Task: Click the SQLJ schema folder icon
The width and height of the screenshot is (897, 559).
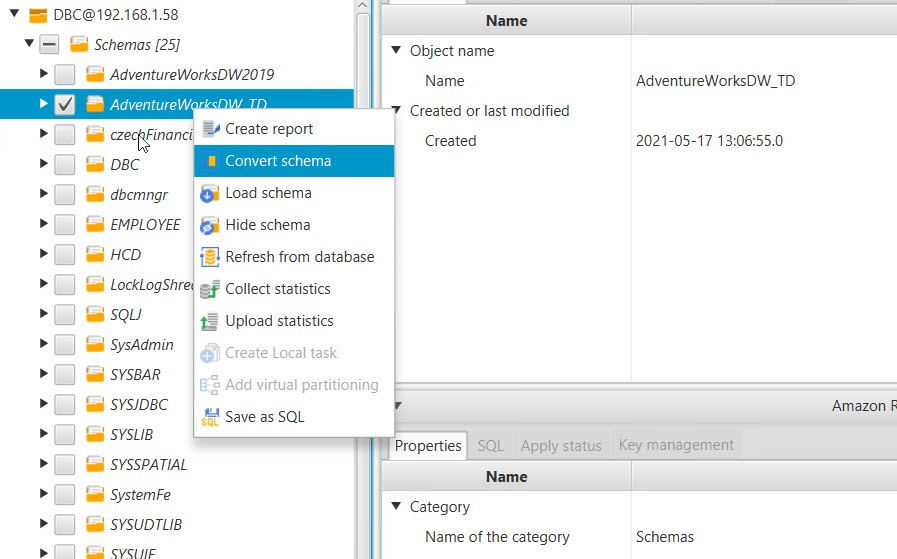Action: [94, 314]
